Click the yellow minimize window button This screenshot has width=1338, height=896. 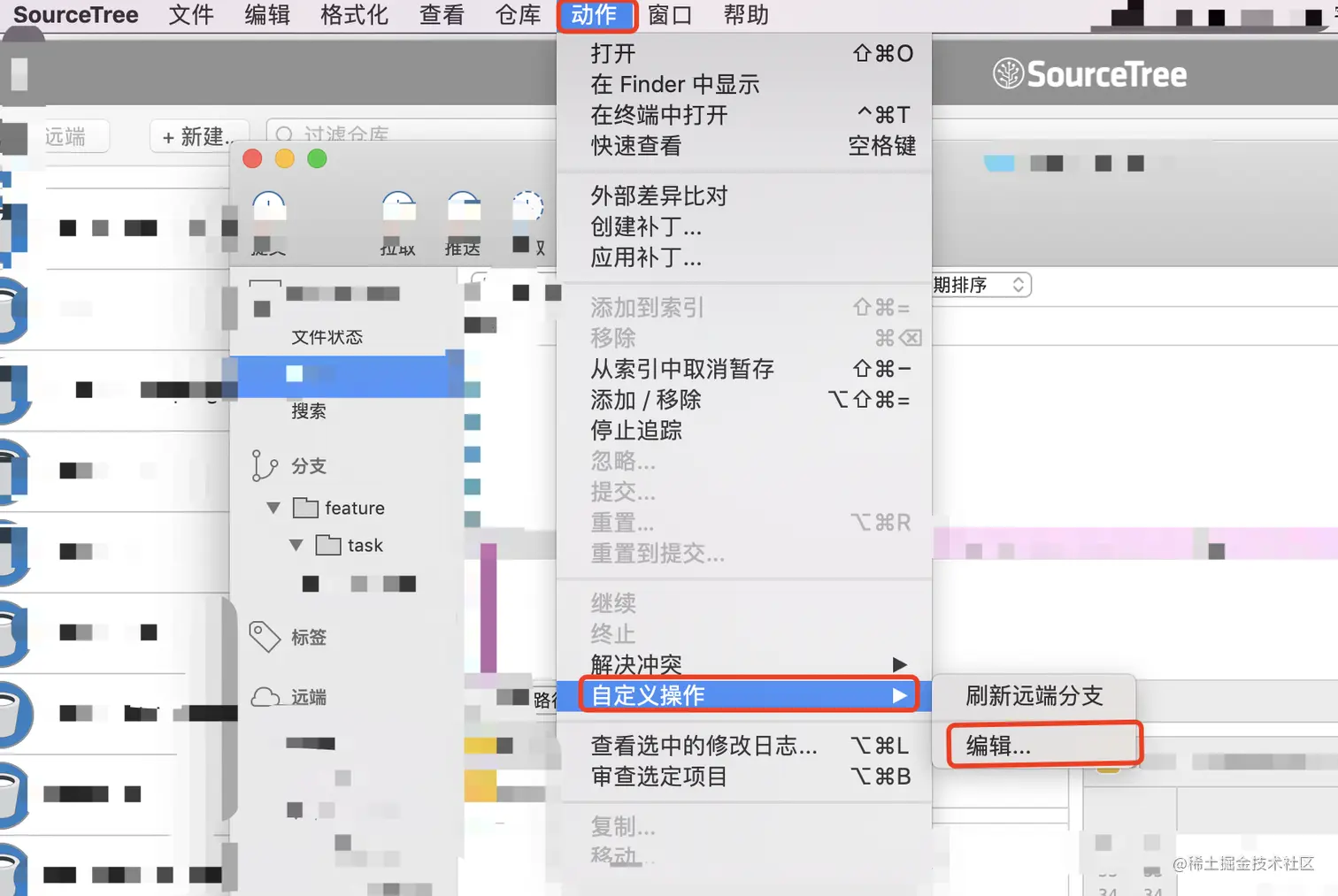pos(285,158)
